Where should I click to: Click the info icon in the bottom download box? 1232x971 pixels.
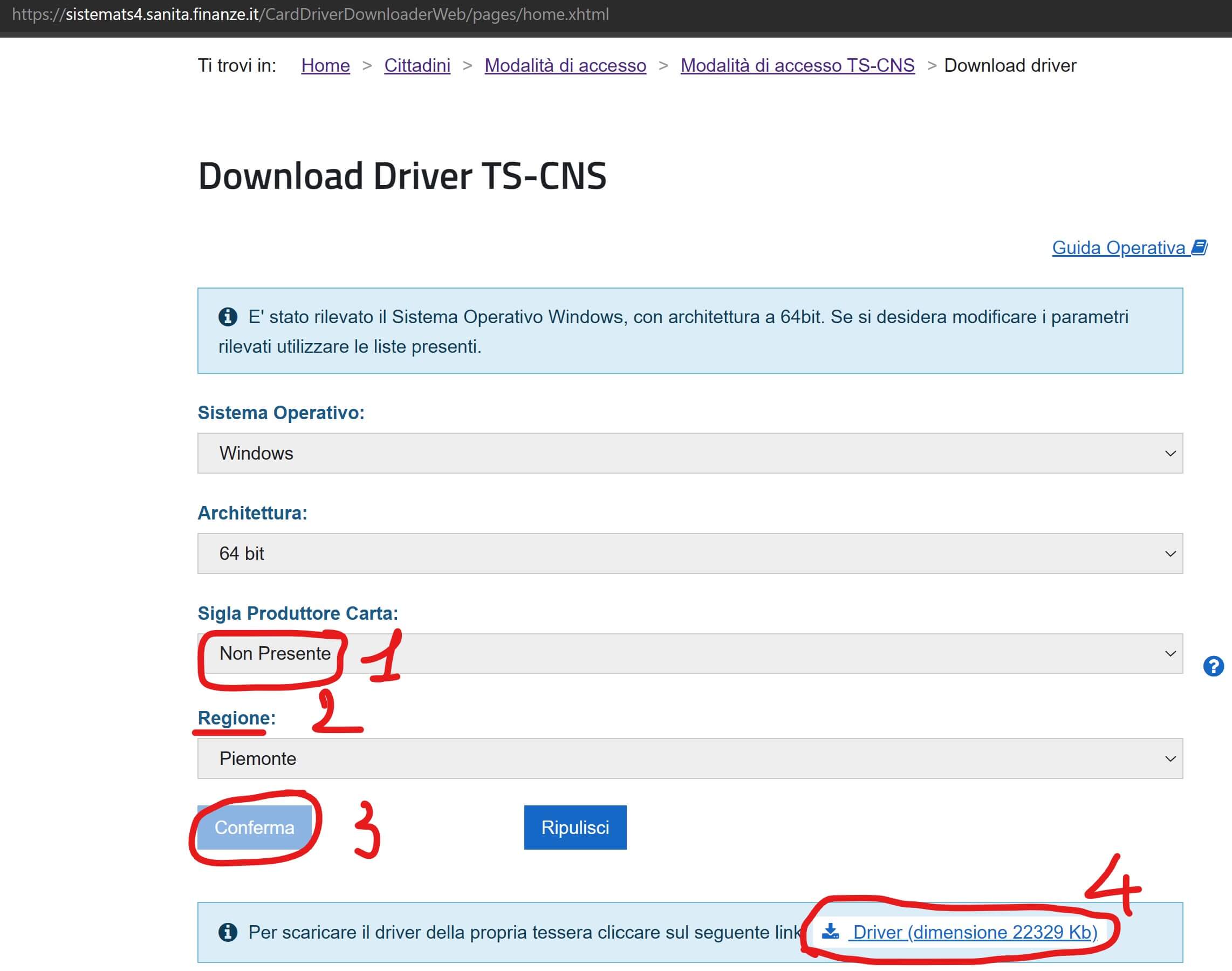[x=228, y=932]
